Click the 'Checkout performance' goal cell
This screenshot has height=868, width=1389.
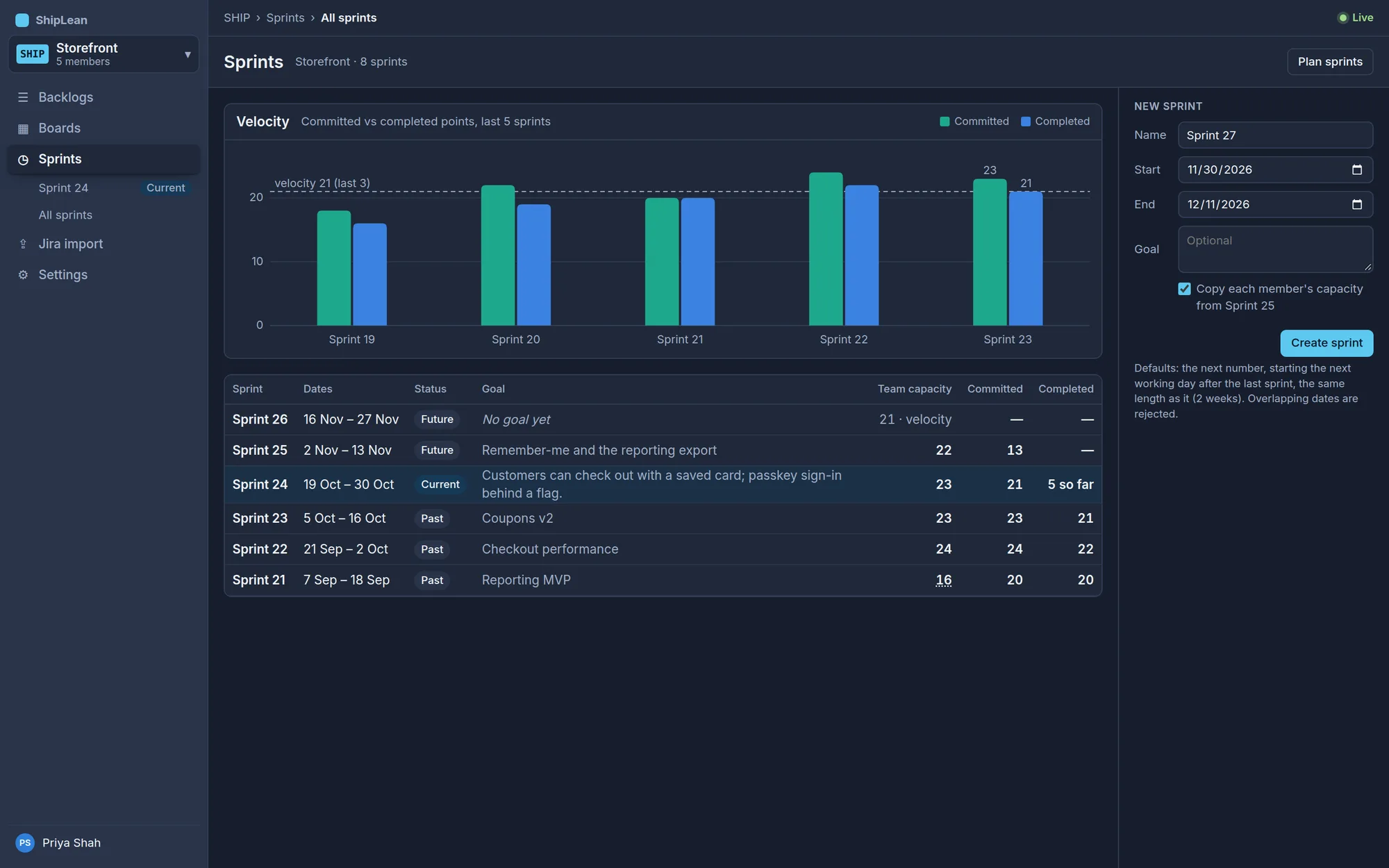pos(550,549)
